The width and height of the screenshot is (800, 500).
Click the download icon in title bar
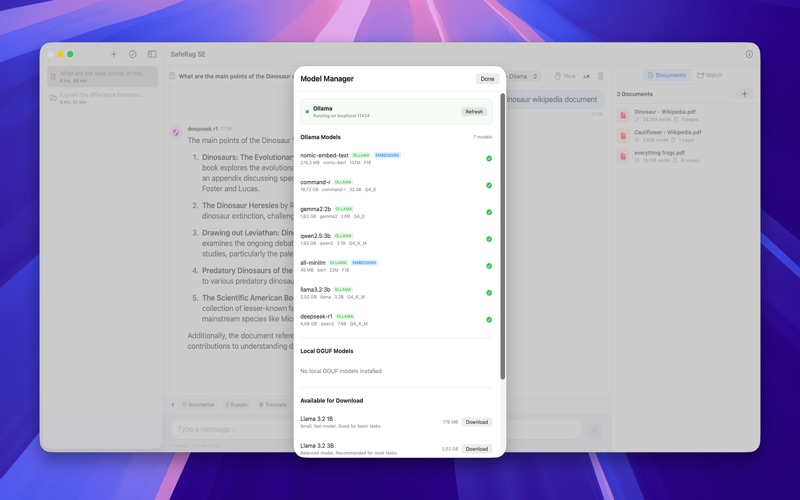(x=749, y=54)
